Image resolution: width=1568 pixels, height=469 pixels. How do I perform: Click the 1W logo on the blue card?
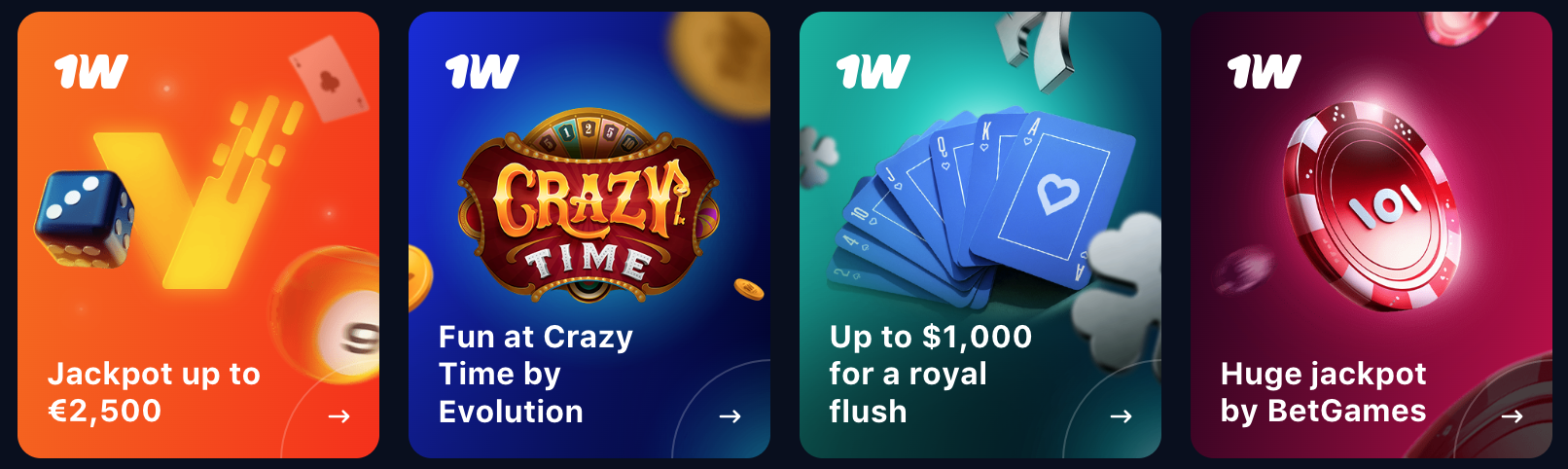(481, 71)
